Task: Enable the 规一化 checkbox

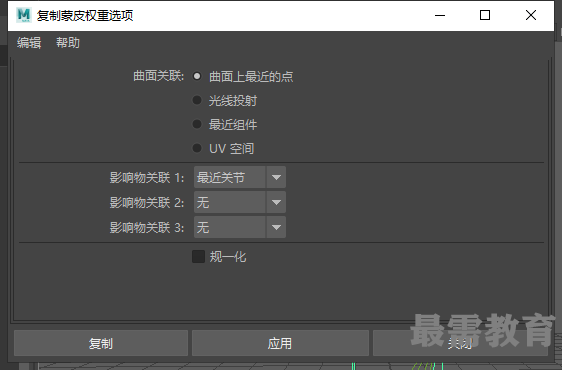Action: (x=198, y=257)
